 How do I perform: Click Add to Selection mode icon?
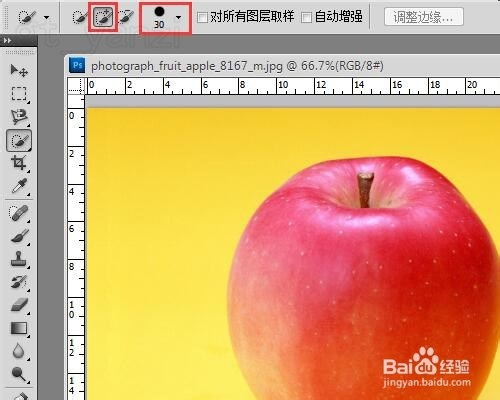pyautogui.click(x=103, y=17)
